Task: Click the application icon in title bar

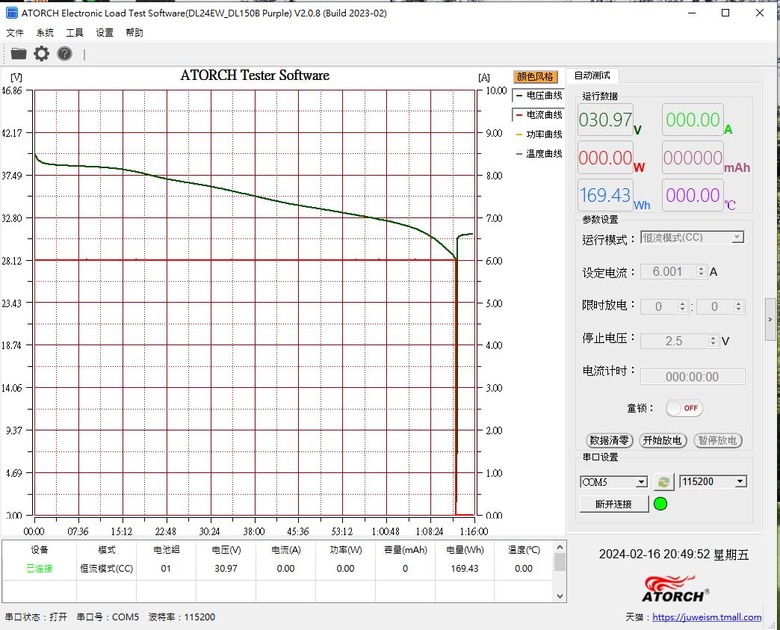Action: click(x=11, y=13)
